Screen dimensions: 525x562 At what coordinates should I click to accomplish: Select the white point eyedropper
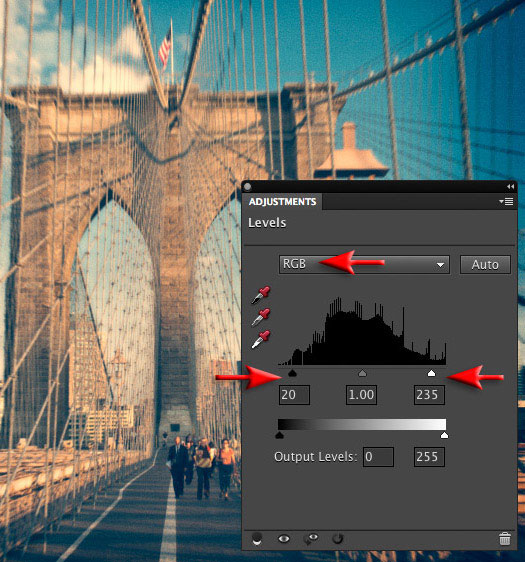(261, 339)
